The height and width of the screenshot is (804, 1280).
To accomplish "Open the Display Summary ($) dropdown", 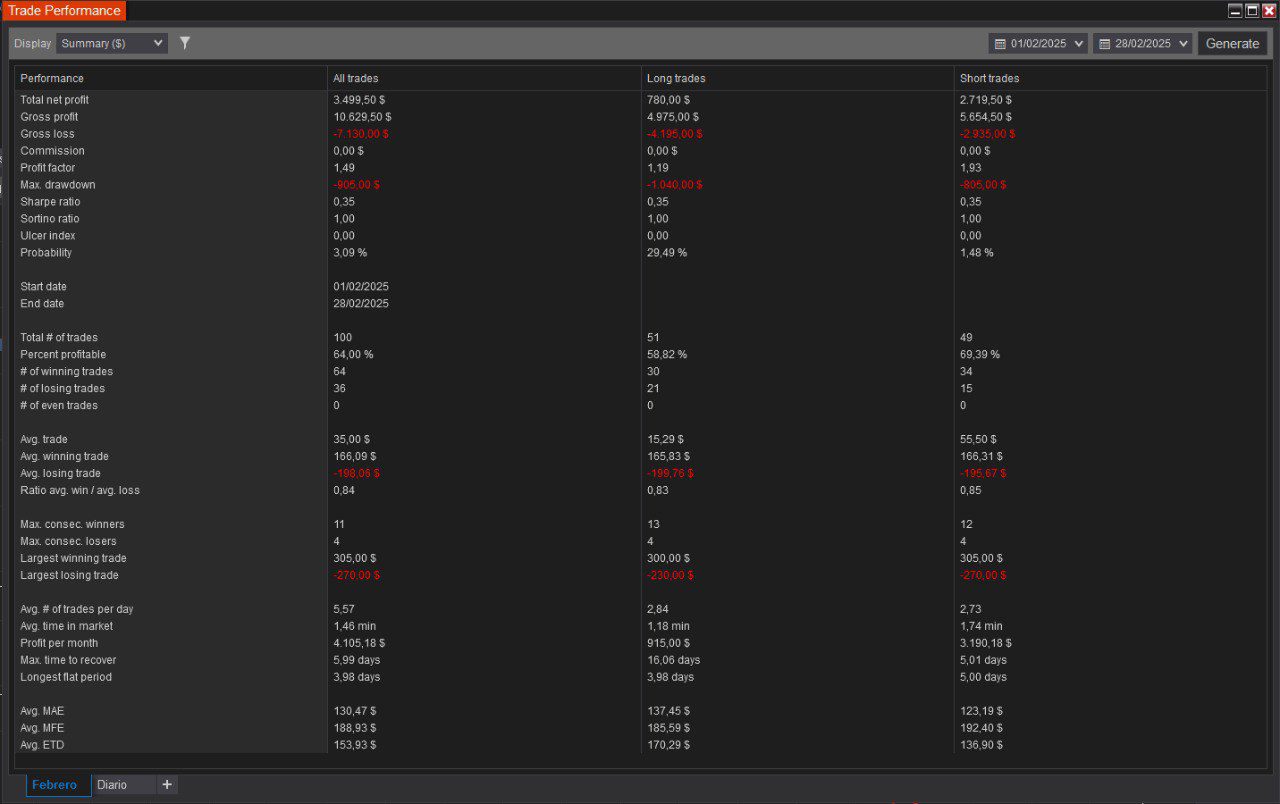I will 111,43.
